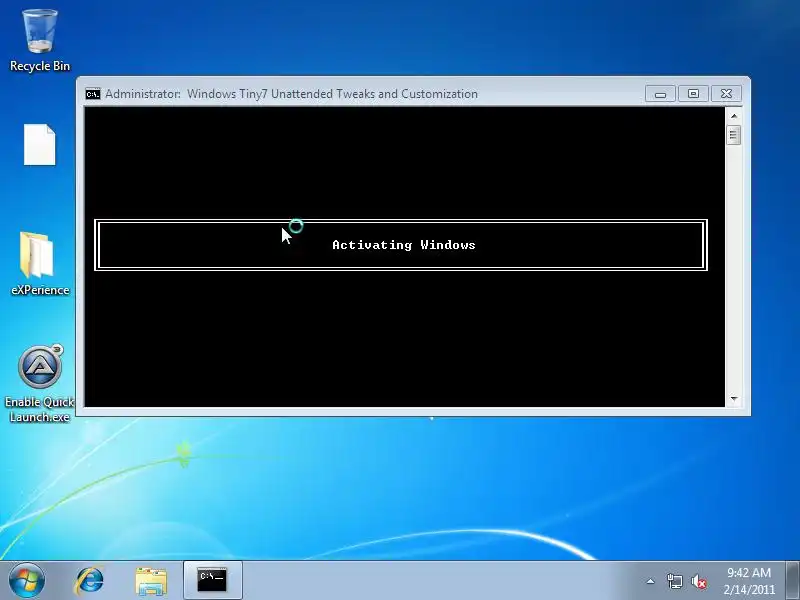Show hidden tray icons arrow
Screen dimensions: 800x600
(651, 581)
